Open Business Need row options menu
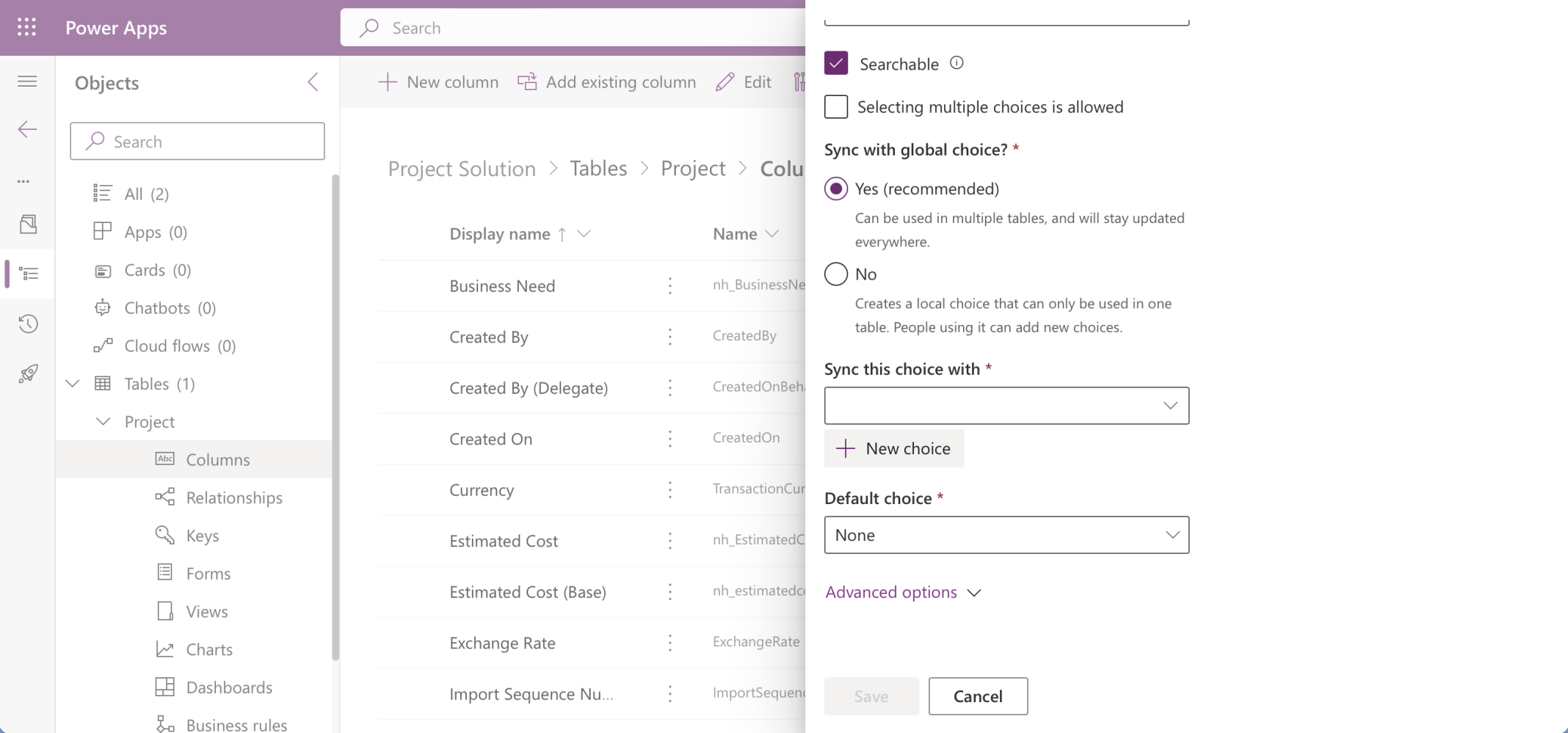The height and width of the screenshot is (733, 1568). pyautogui.click(x=669, y=285)
